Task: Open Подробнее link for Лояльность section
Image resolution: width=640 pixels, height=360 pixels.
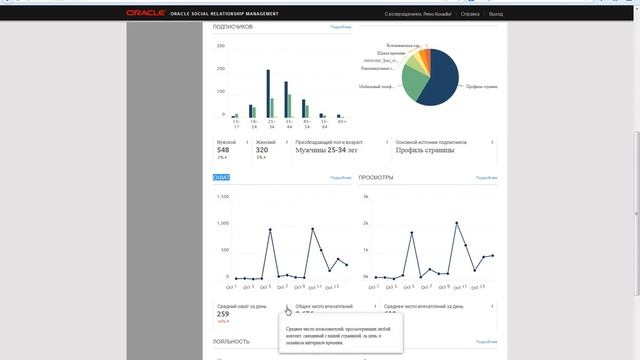Action: click(x=487, y=342)
